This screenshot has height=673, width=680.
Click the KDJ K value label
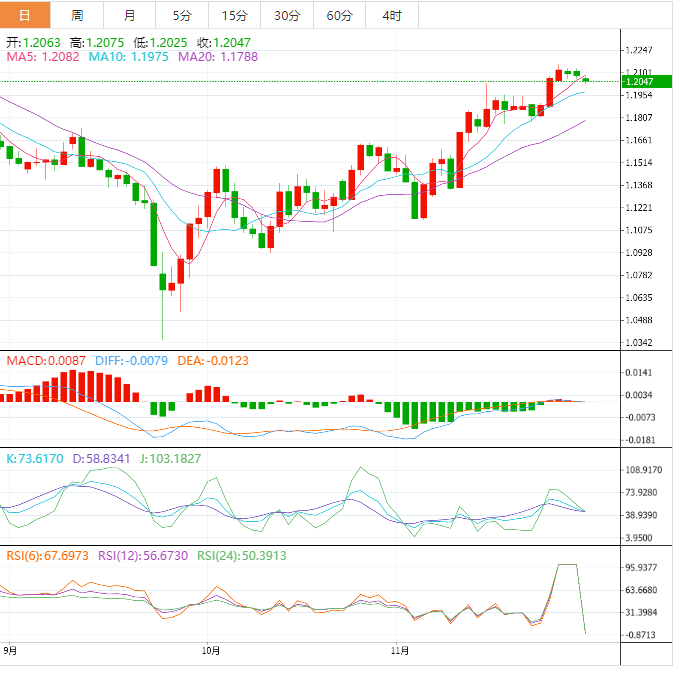click(35, 458)
